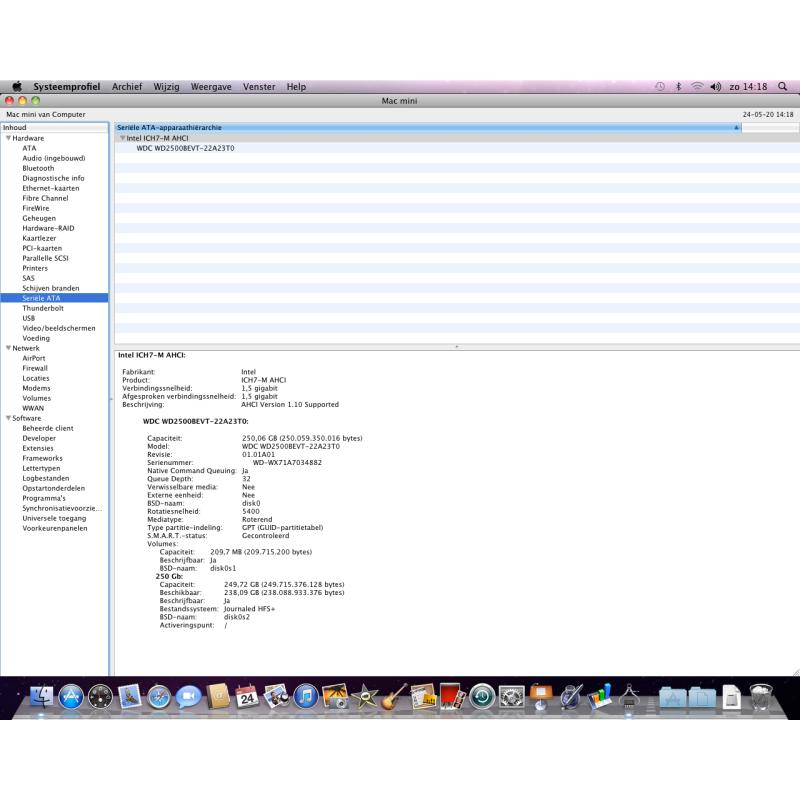The width and height of the screenshot is (800, 800).
Task: Open GarageBand guitar icon in Dock
Action: [x=394, y=696]
